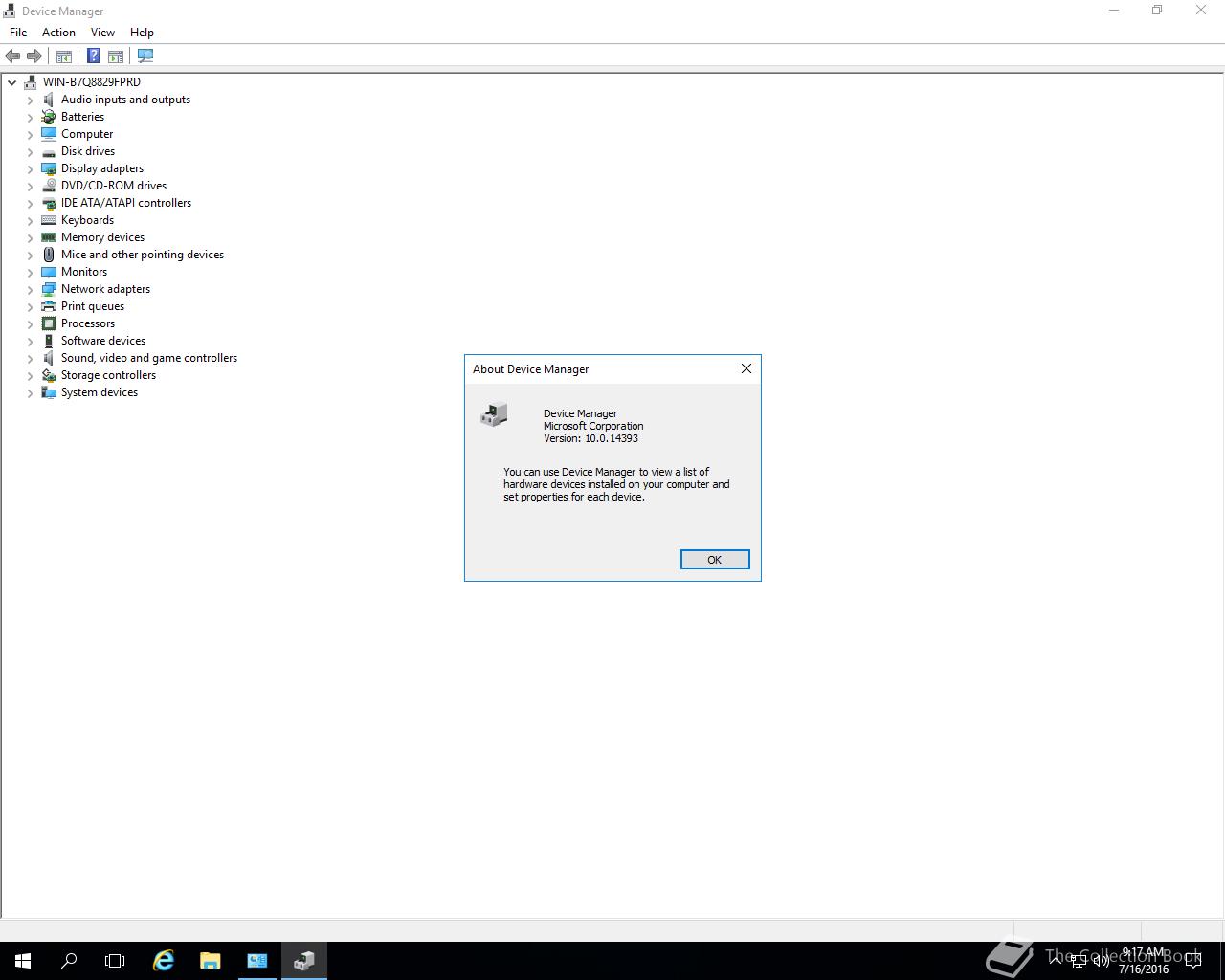Viewport: 1225px width, 980px height.
Task: Click OK in About Device Manager dialog
Action: point(715,560)
